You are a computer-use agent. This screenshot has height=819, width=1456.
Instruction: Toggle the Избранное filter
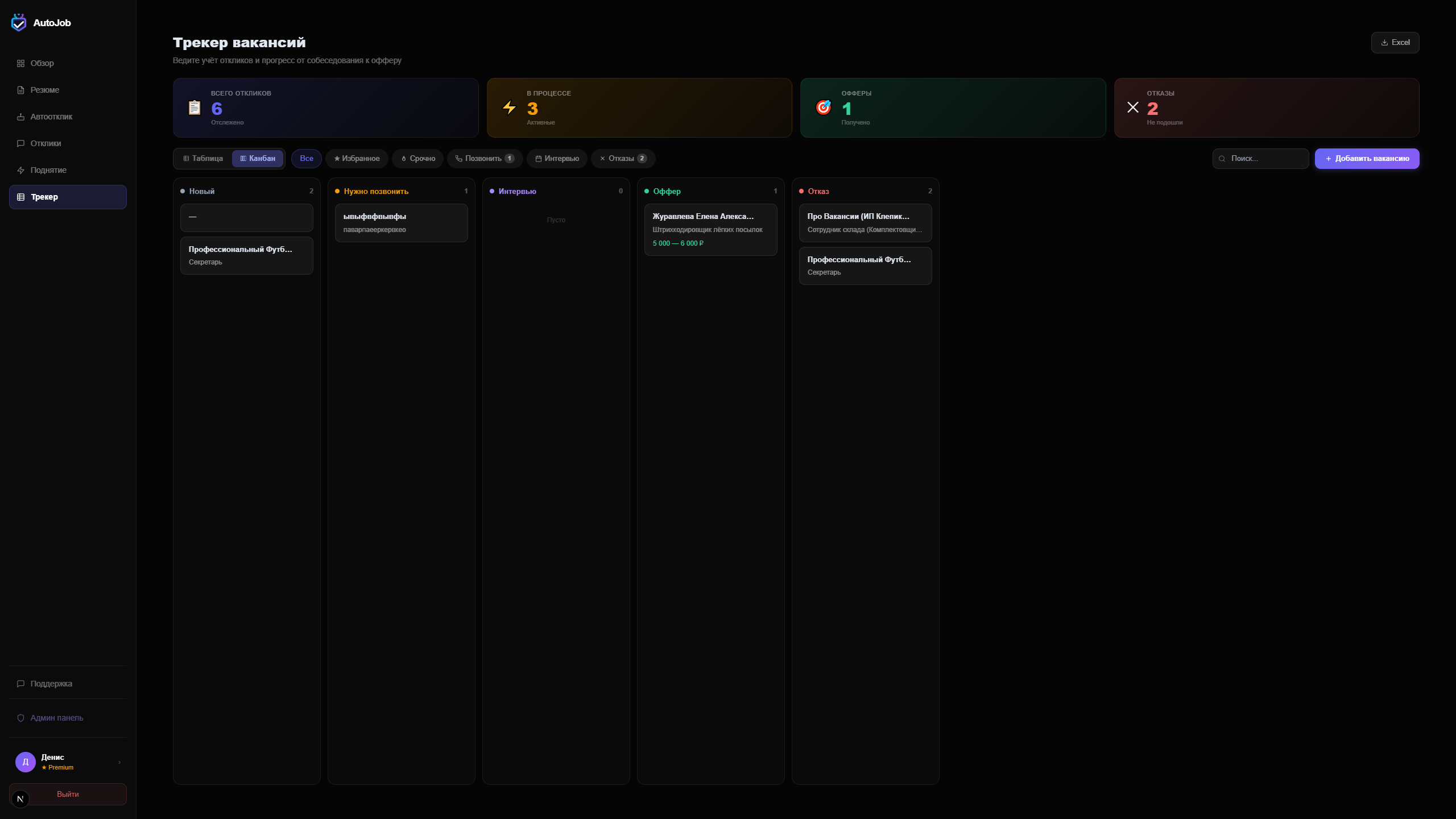coord(357,159)
